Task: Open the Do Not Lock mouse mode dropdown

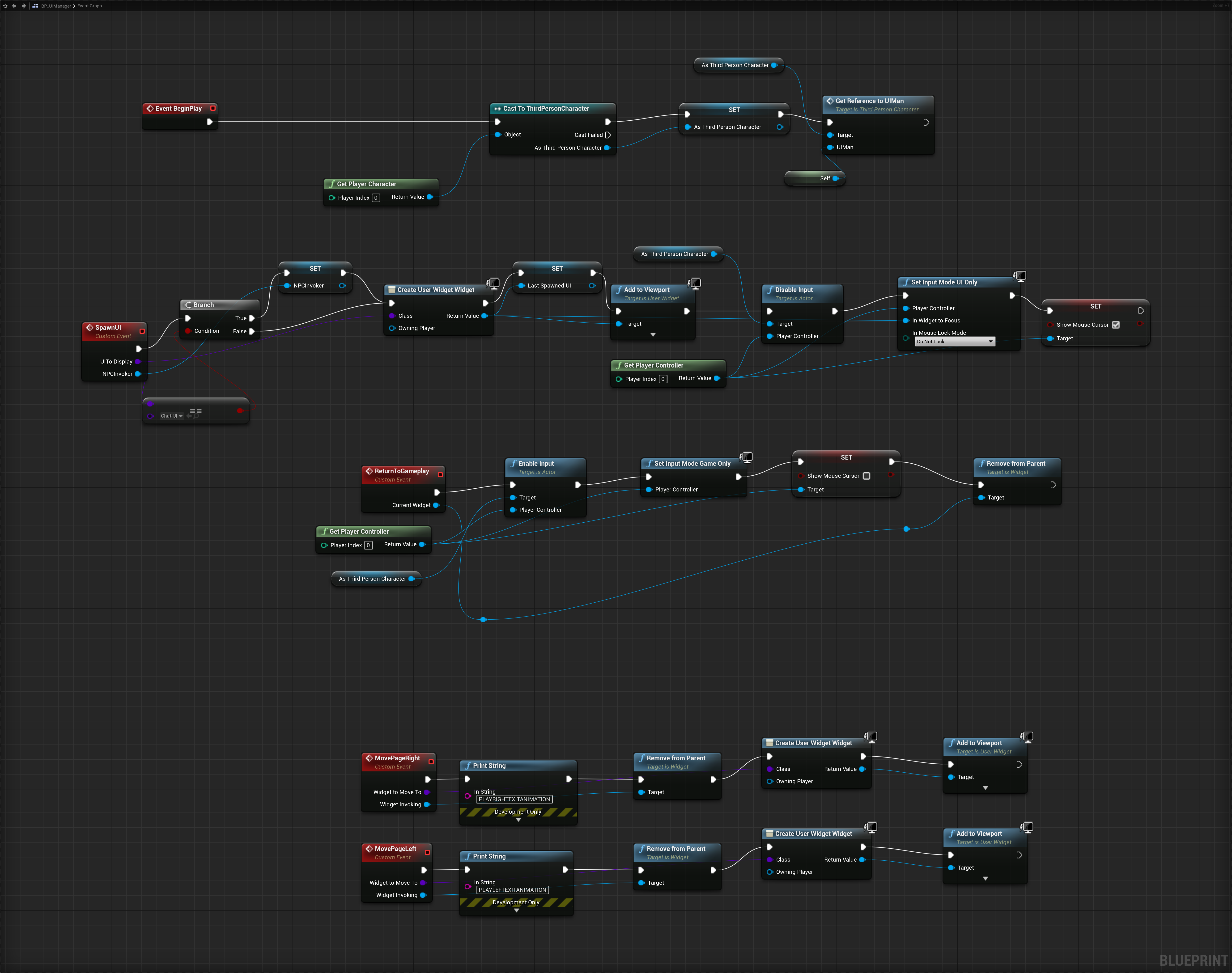Action: pyautogui.click(x=955, y=341)
